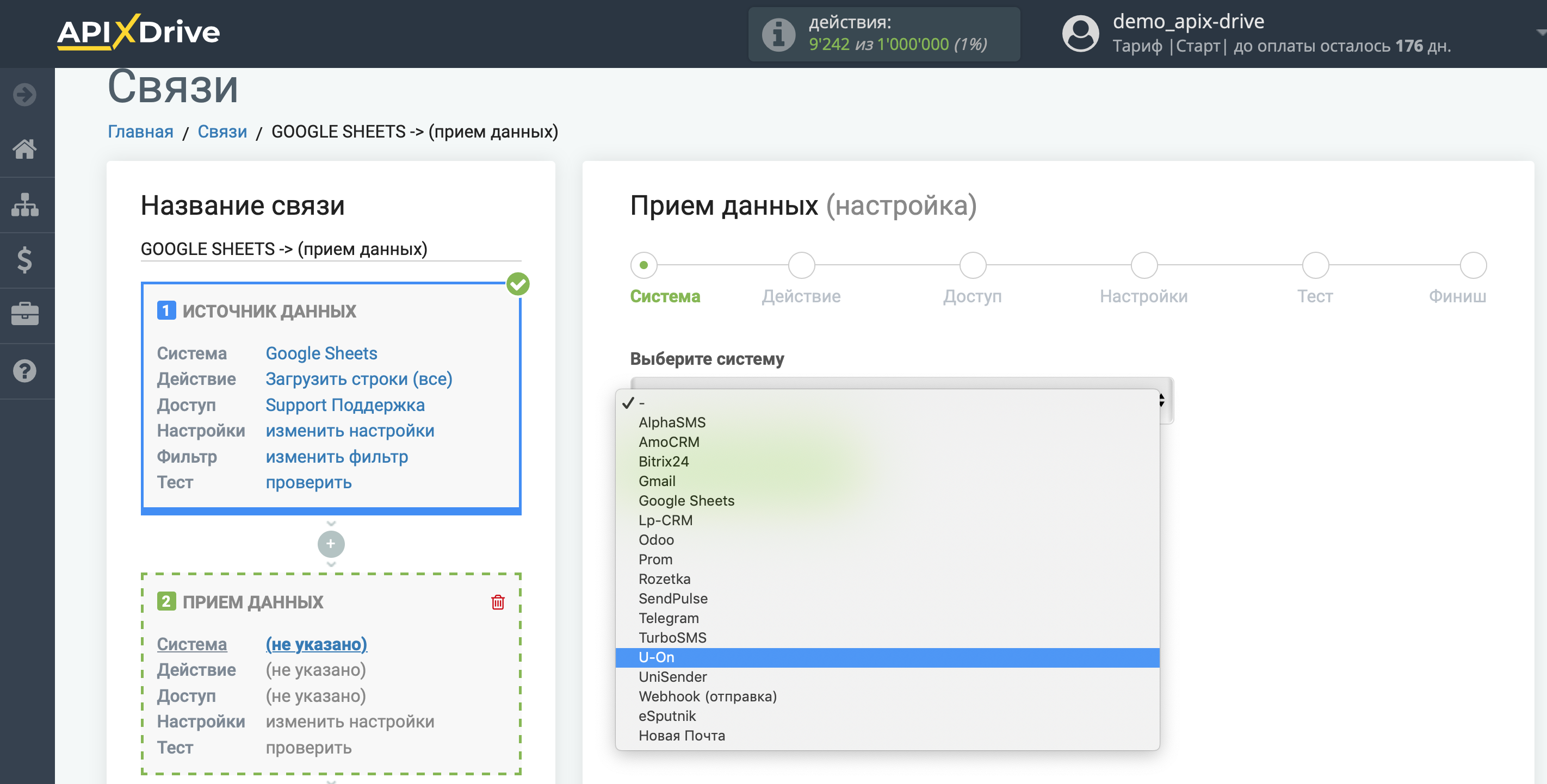
Task: Click Загрузить строки (все) link
Action: pos(359,379)
